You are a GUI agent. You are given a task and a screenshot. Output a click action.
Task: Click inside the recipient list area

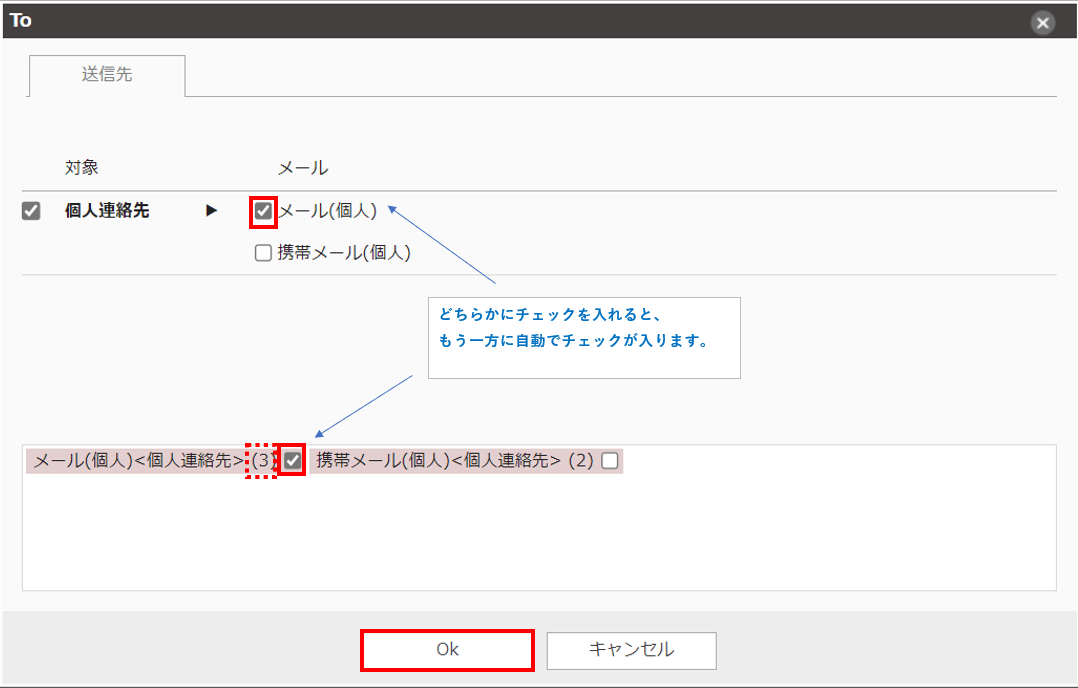540,530
